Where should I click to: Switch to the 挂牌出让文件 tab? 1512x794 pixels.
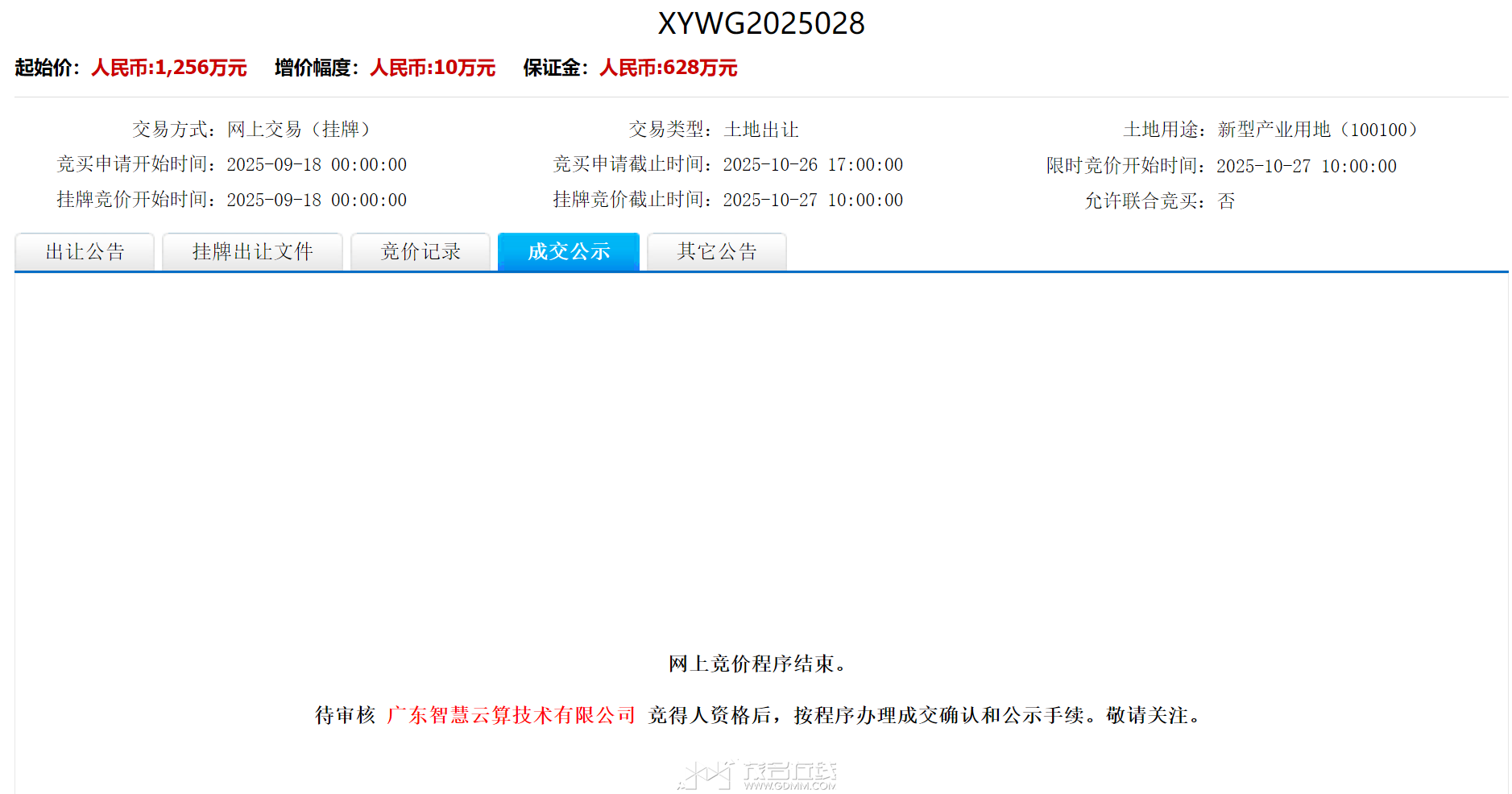(252, 252)
